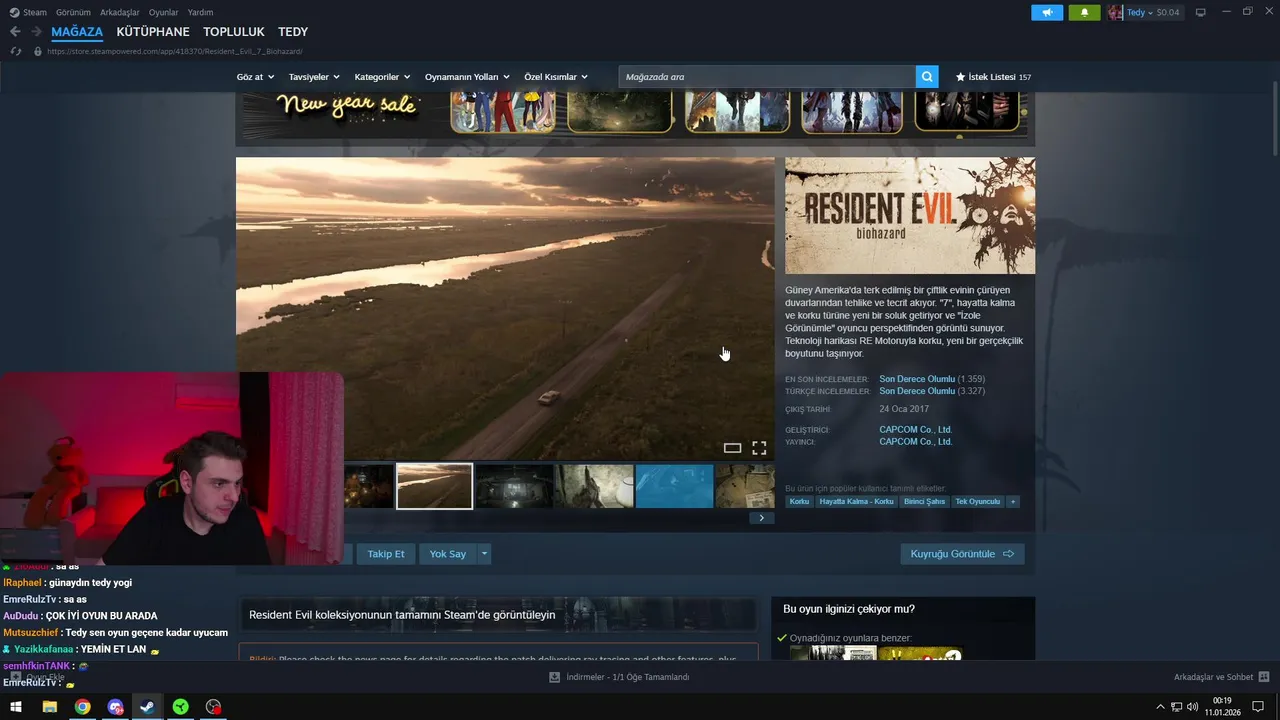
Task: Click the page URL address text
Action: (x=175, y=51)
